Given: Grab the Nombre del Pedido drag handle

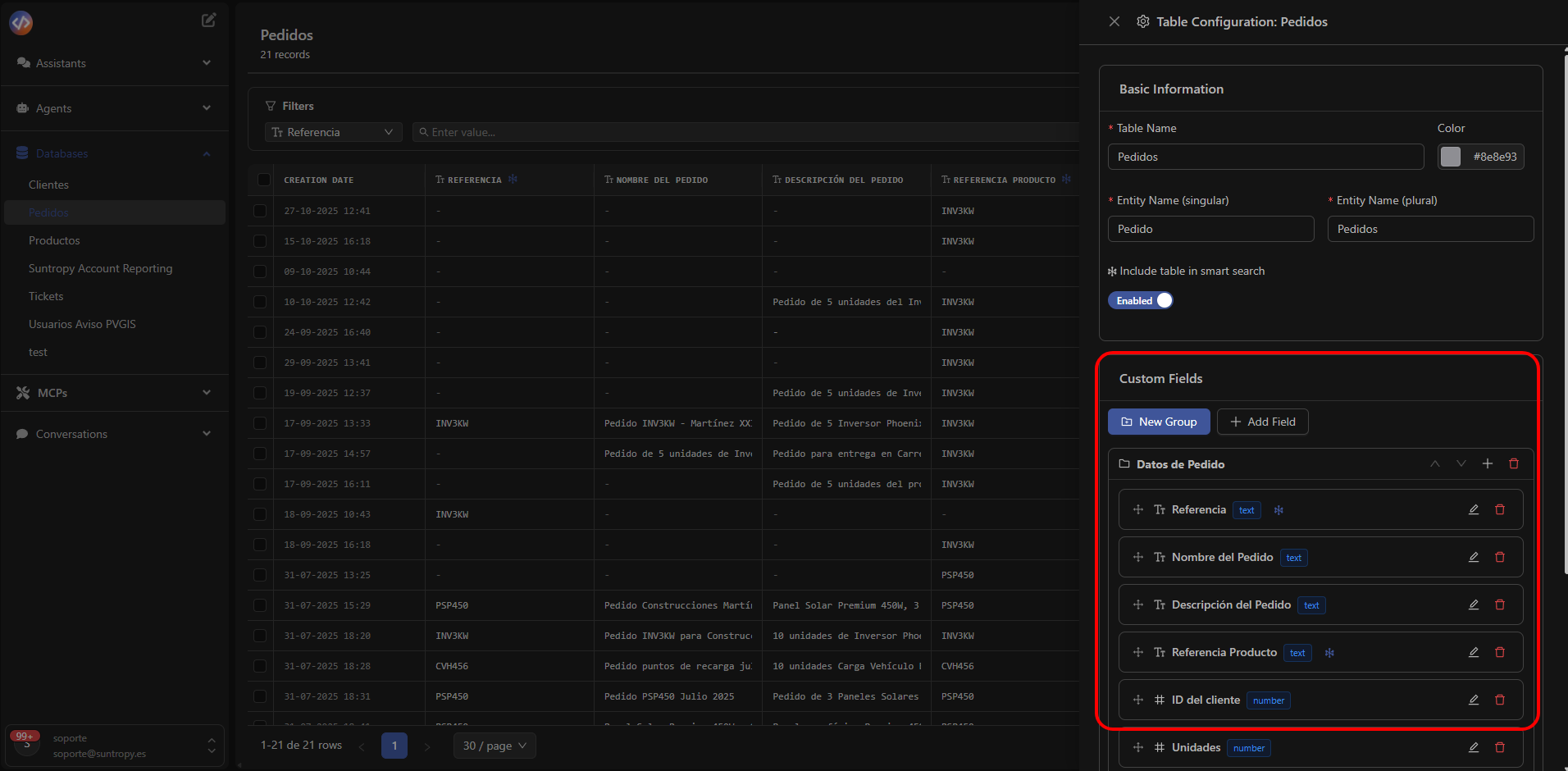Looking at the screenshot, I should [1138, 557].
